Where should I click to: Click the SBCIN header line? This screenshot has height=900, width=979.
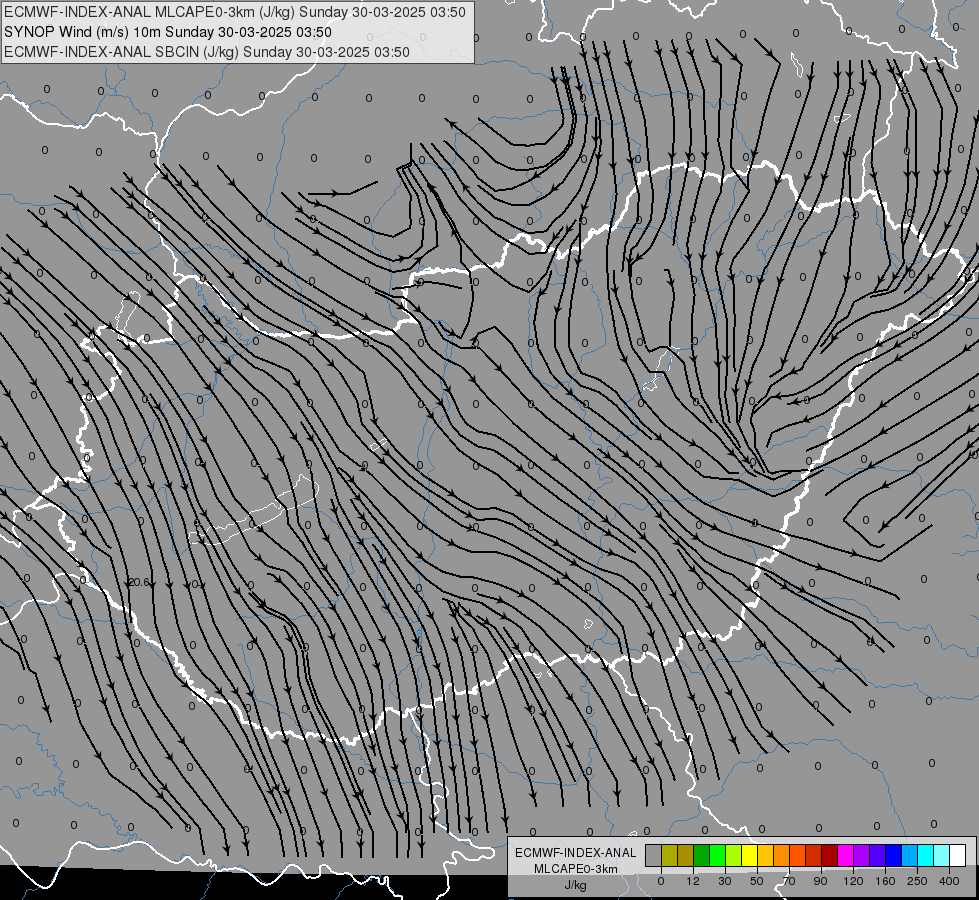click(207, 52)
